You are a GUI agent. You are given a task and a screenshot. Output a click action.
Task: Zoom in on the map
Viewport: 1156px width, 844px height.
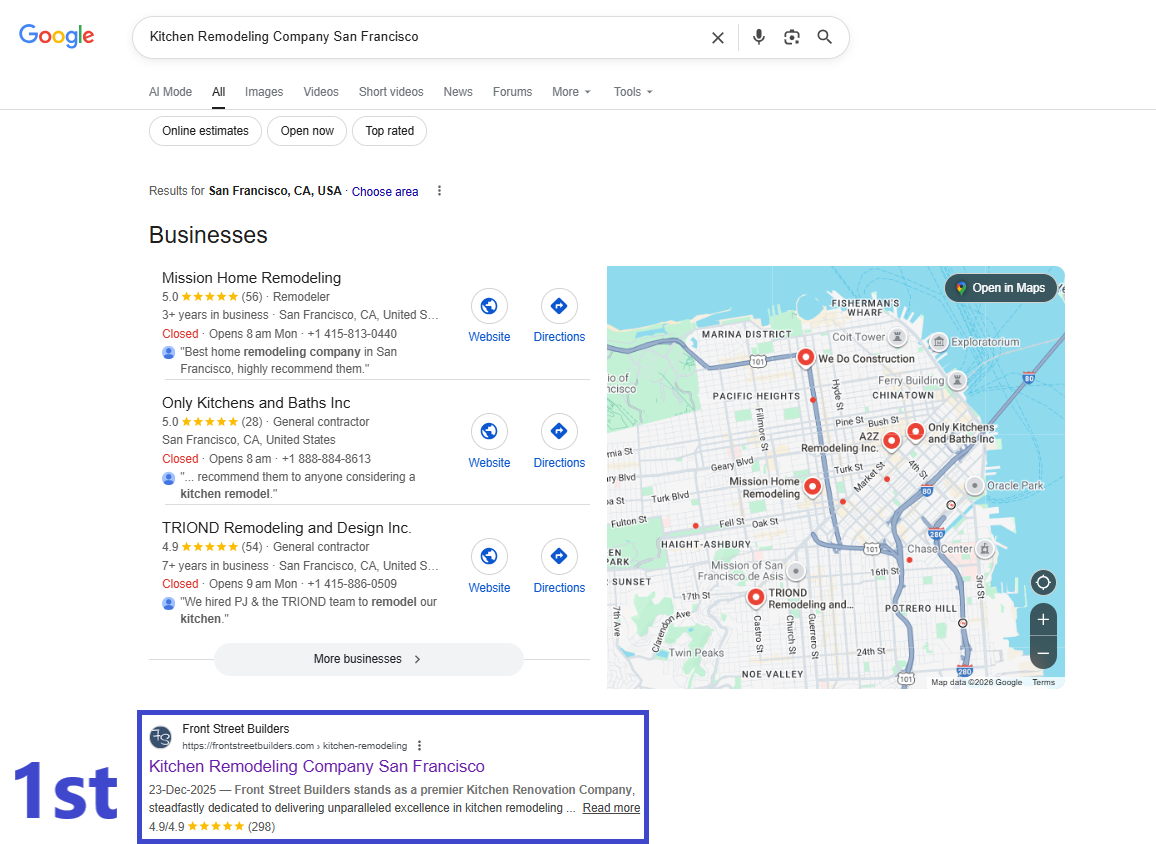tap(1043, 620)
